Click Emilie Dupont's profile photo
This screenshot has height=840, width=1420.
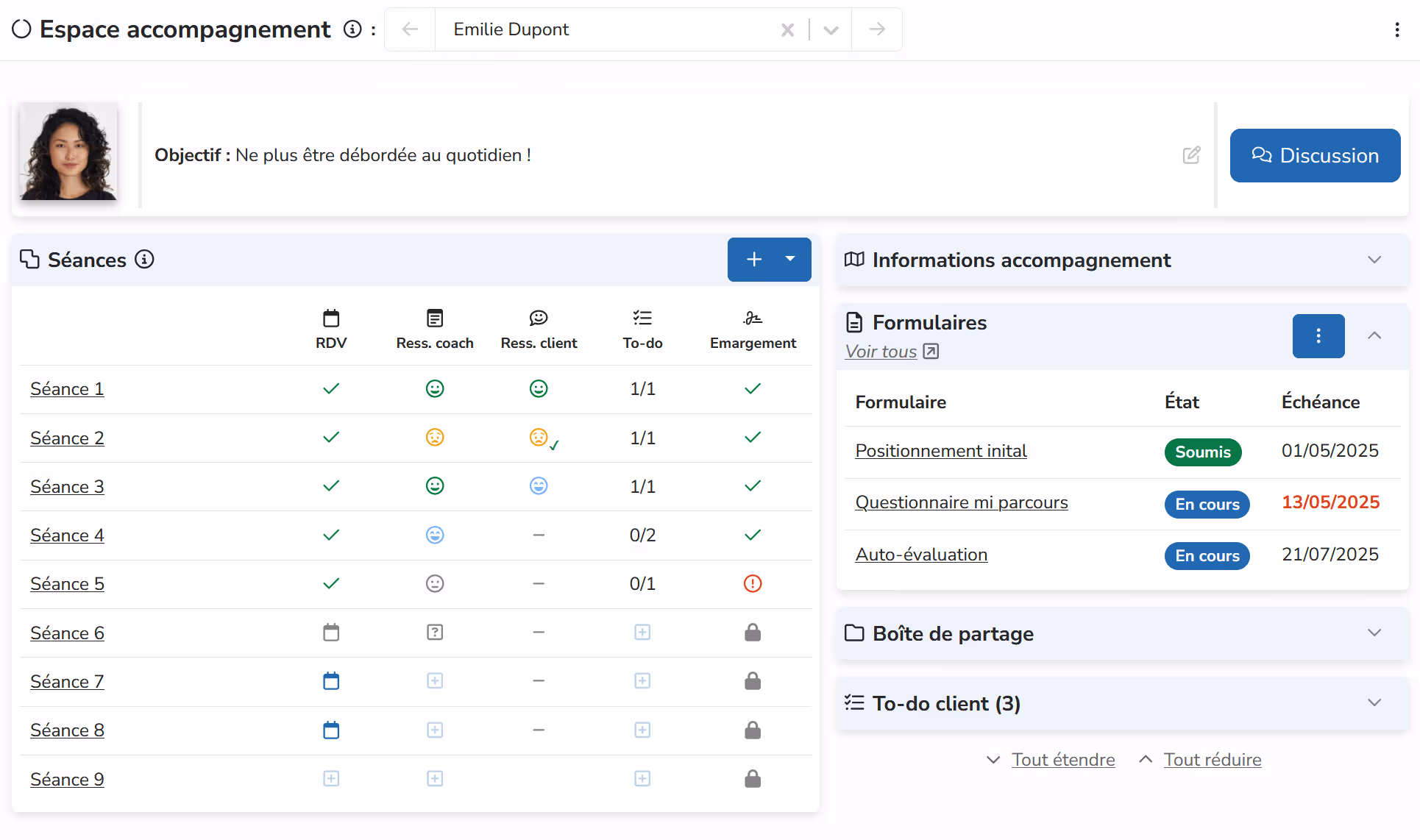tap(68, 152)
